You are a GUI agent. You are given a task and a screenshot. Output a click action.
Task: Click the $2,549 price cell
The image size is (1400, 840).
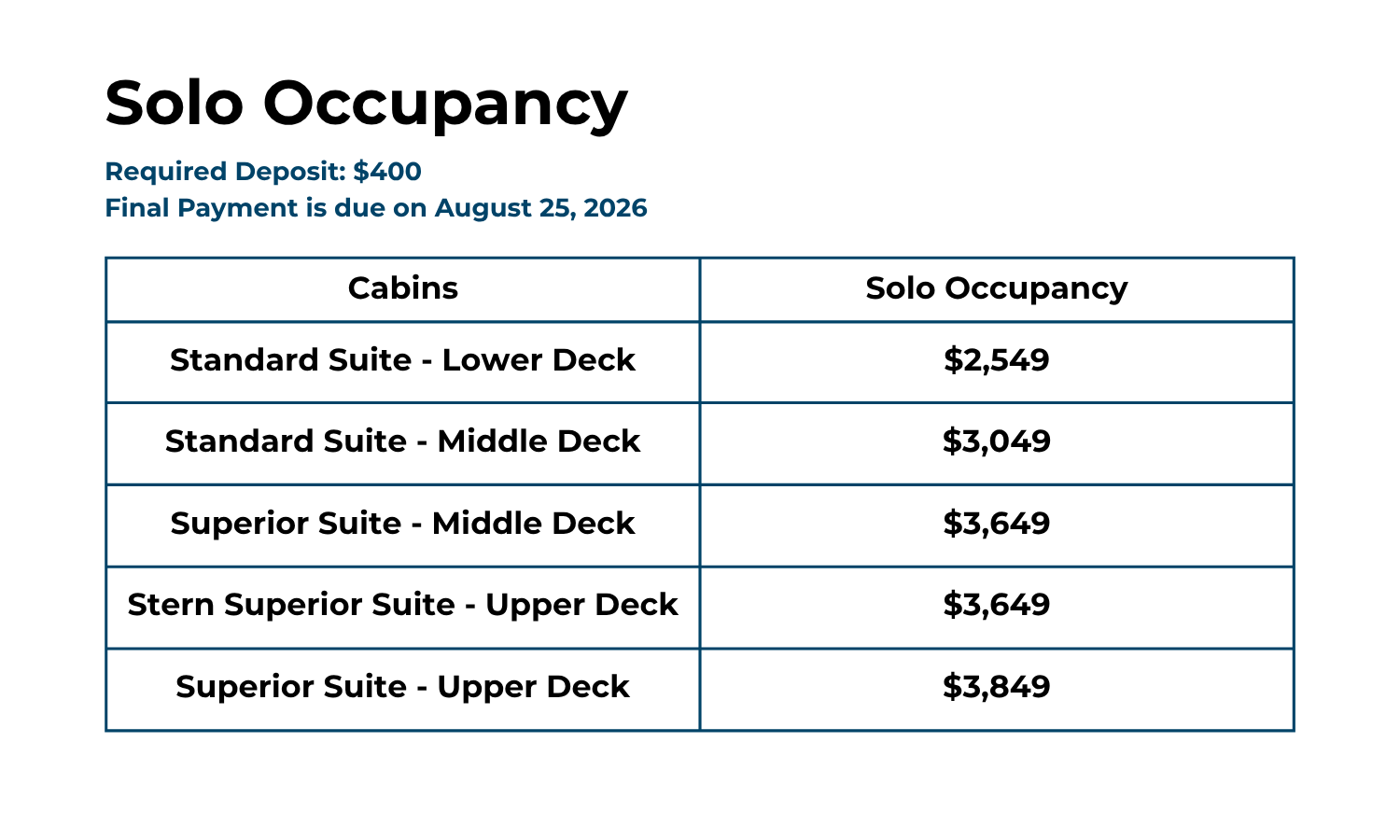(x=997, y=361)
